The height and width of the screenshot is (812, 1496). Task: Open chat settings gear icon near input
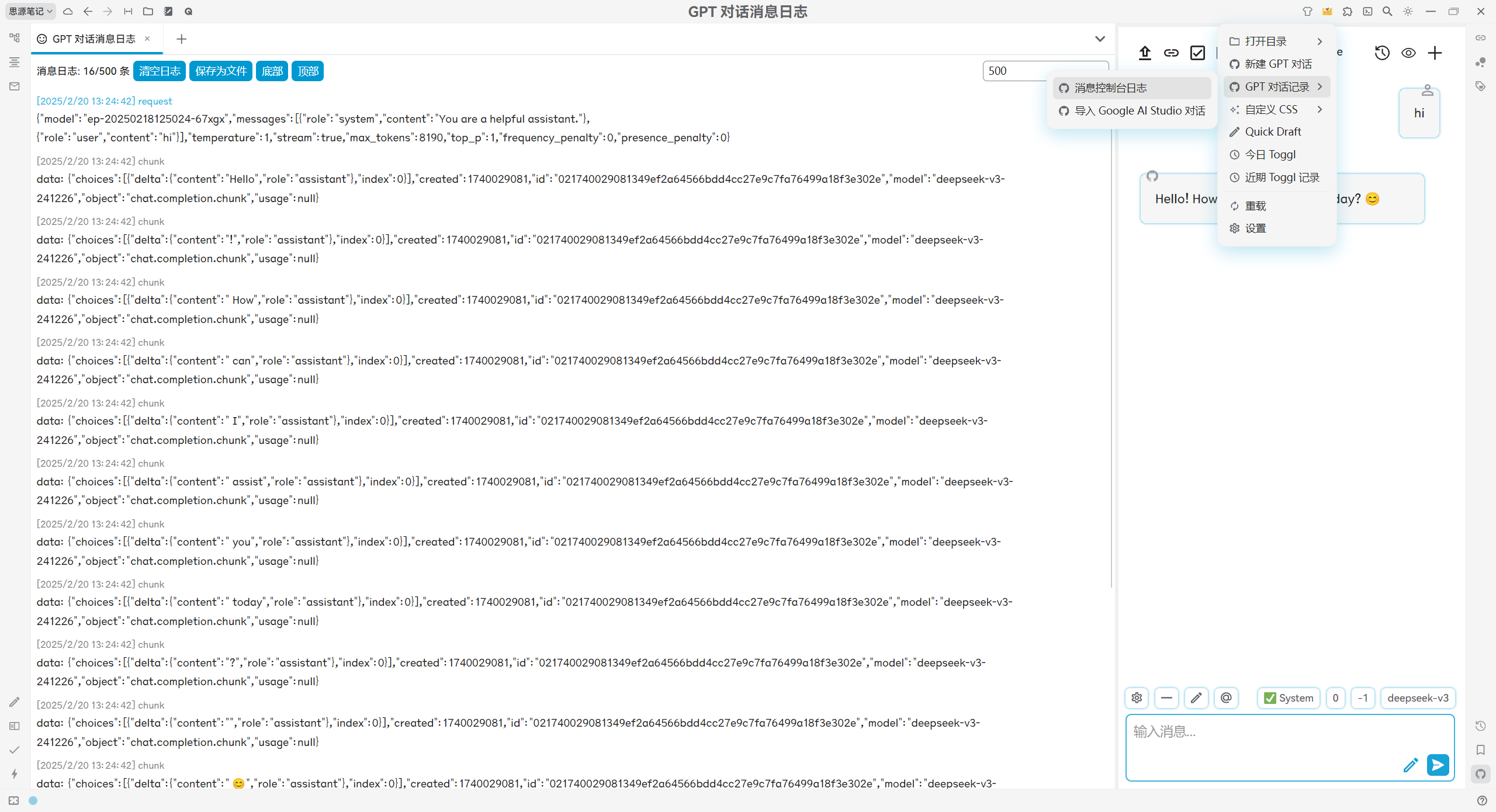tap(1137, 698)
